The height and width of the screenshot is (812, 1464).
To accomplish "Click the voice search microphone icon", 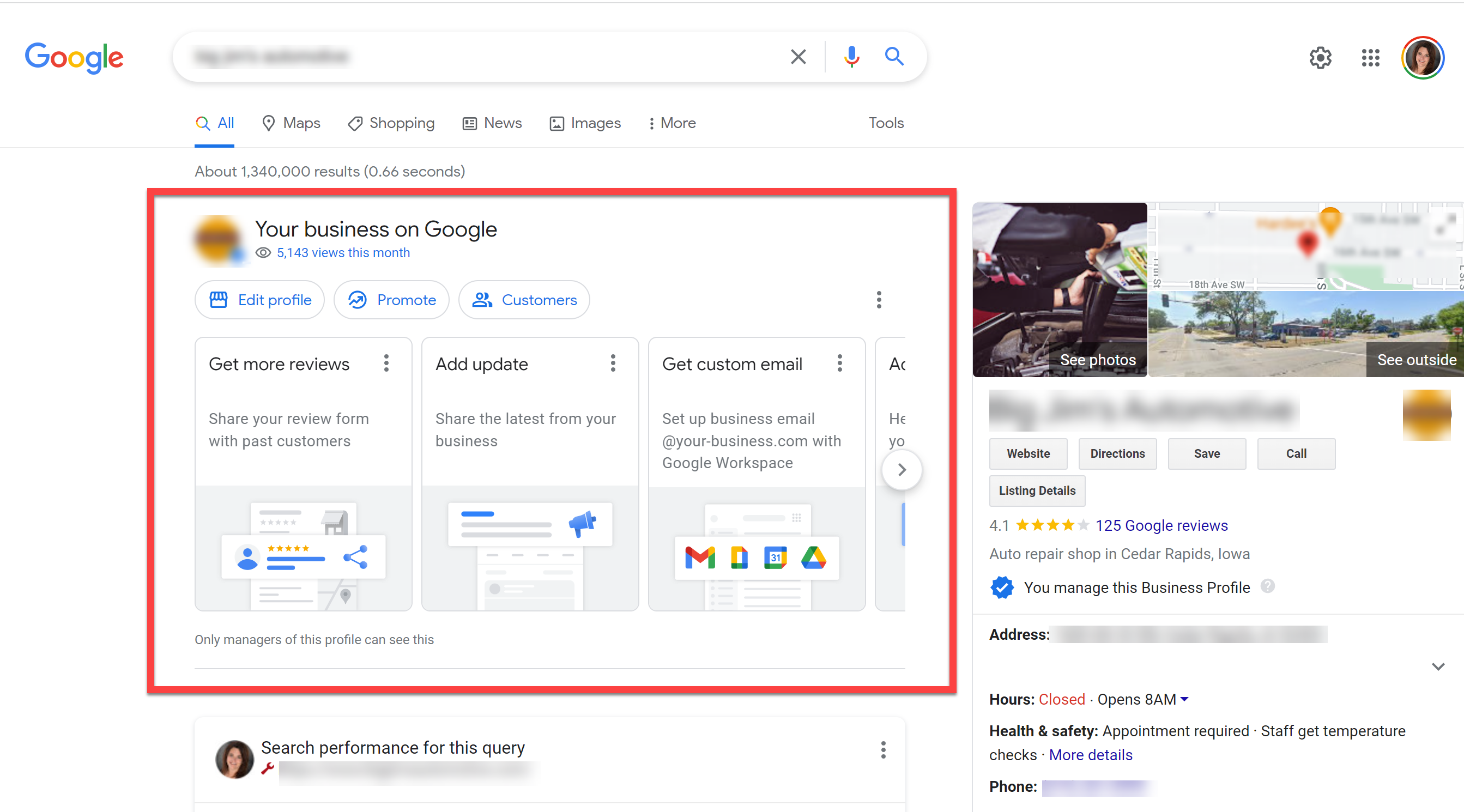I will (851, 57).
